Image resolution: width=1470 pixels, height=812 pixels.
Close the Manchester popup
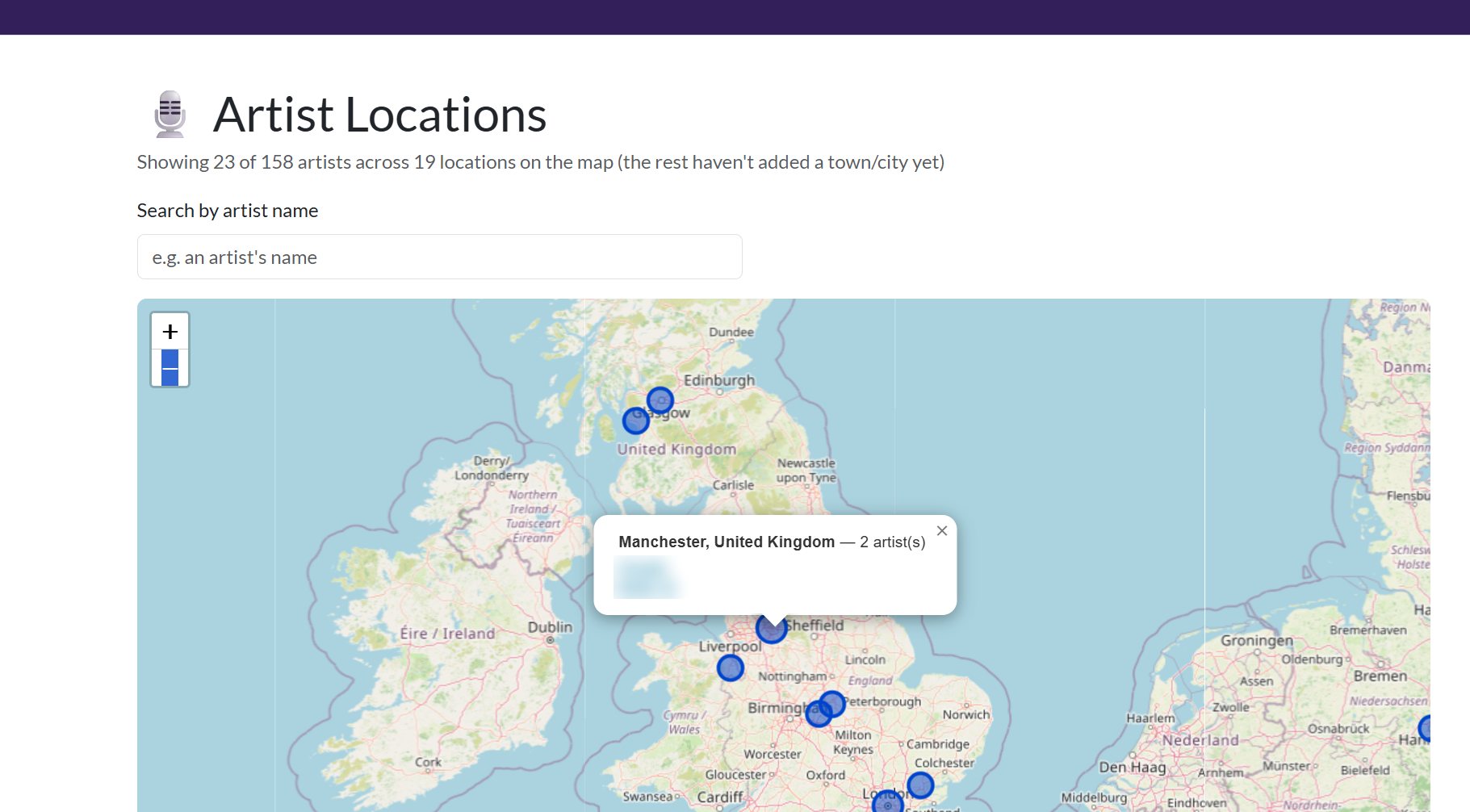pos(941,531)
